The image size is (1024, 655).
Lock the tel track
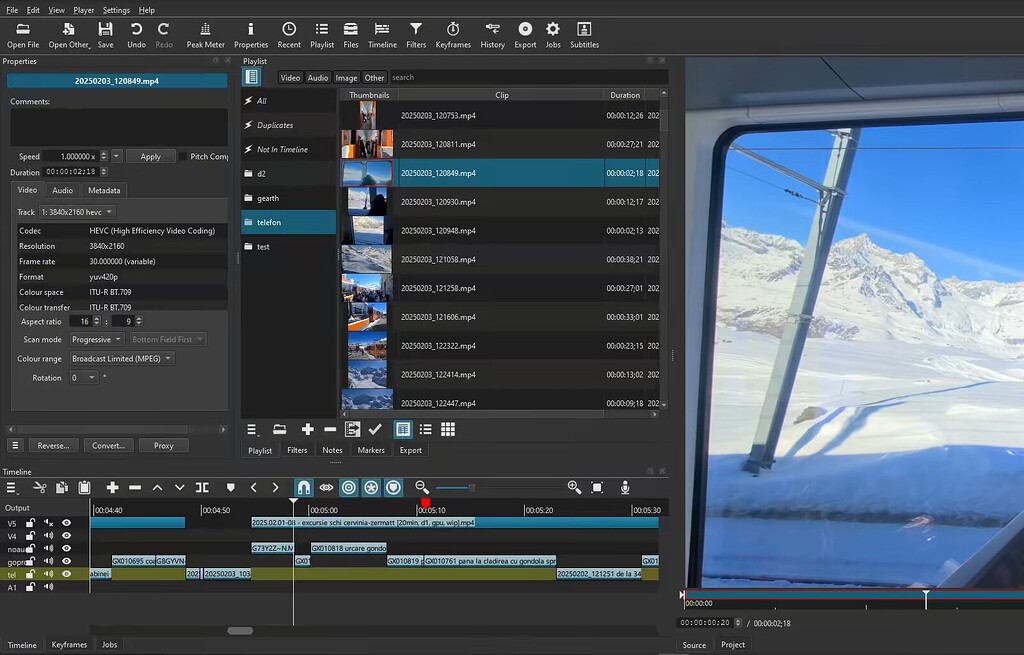pyautogui.click(x=29, y=573)
